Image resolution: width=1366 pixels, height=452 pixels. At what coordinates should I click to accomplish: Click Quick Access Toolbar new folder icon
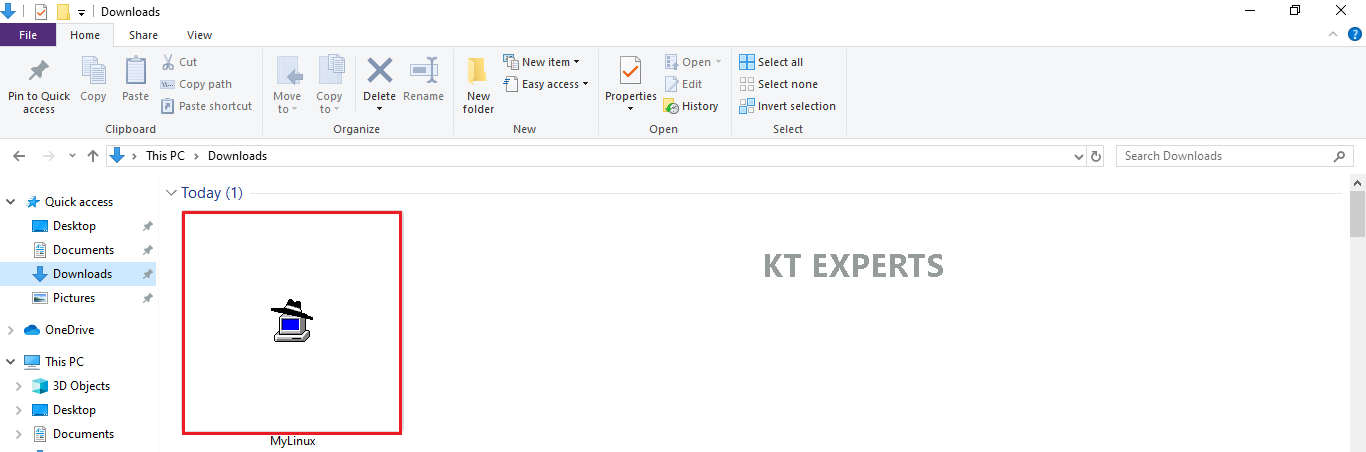(63, 12)
